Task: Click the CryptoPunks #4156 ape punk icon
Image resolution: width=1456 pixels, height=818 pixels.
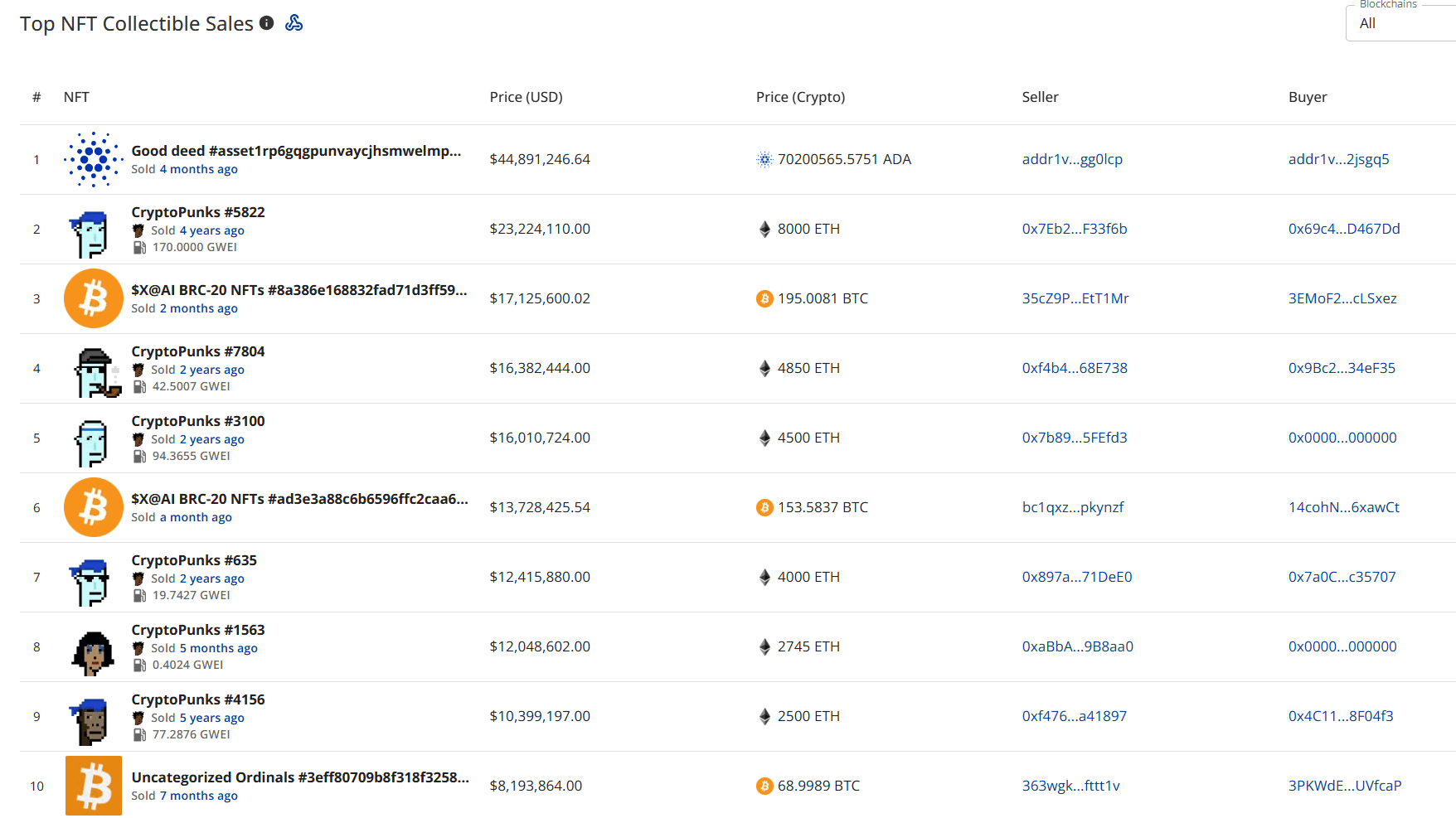Action: pyautogui.click(x=91, y=721)
